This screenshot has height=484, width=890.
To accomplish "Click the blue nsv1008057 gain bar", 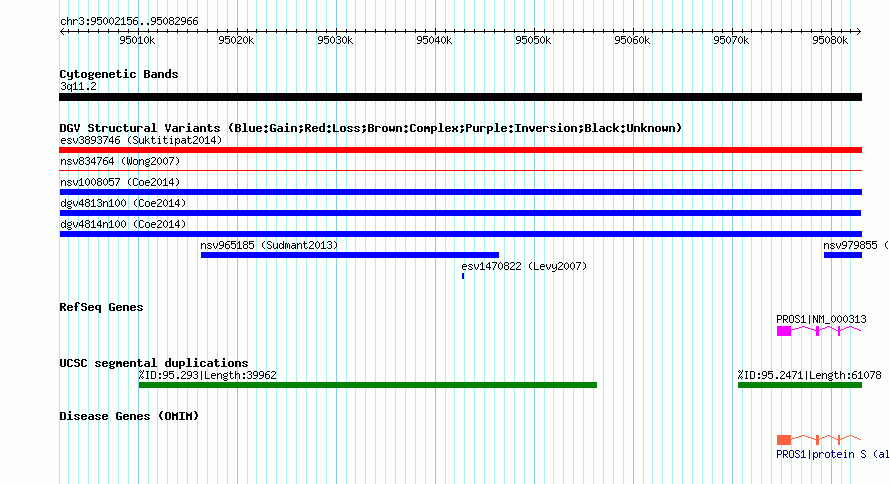I will point(460,192).
